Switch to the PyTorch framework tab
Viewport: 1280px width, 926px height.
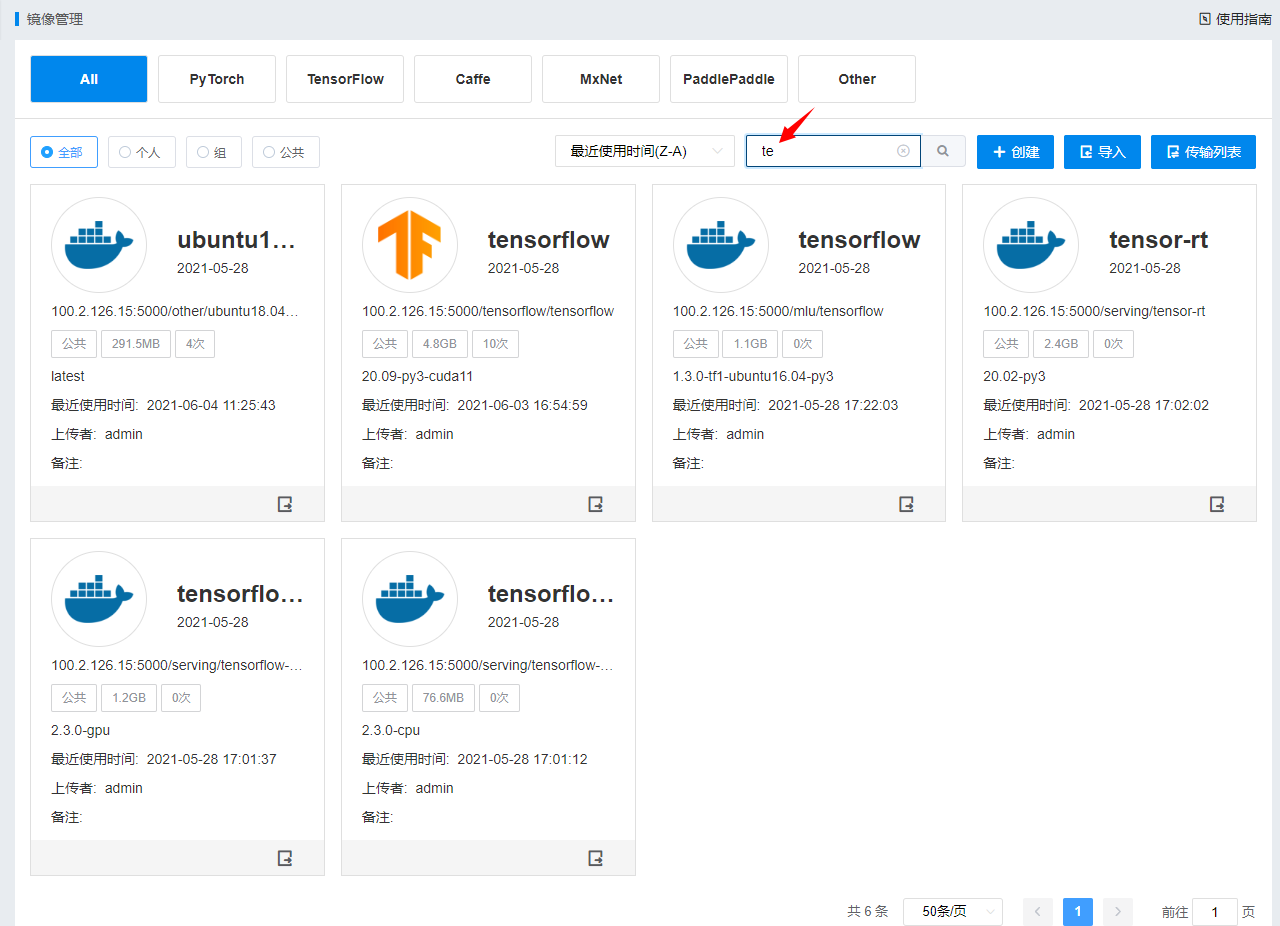[x=217, y=79]
